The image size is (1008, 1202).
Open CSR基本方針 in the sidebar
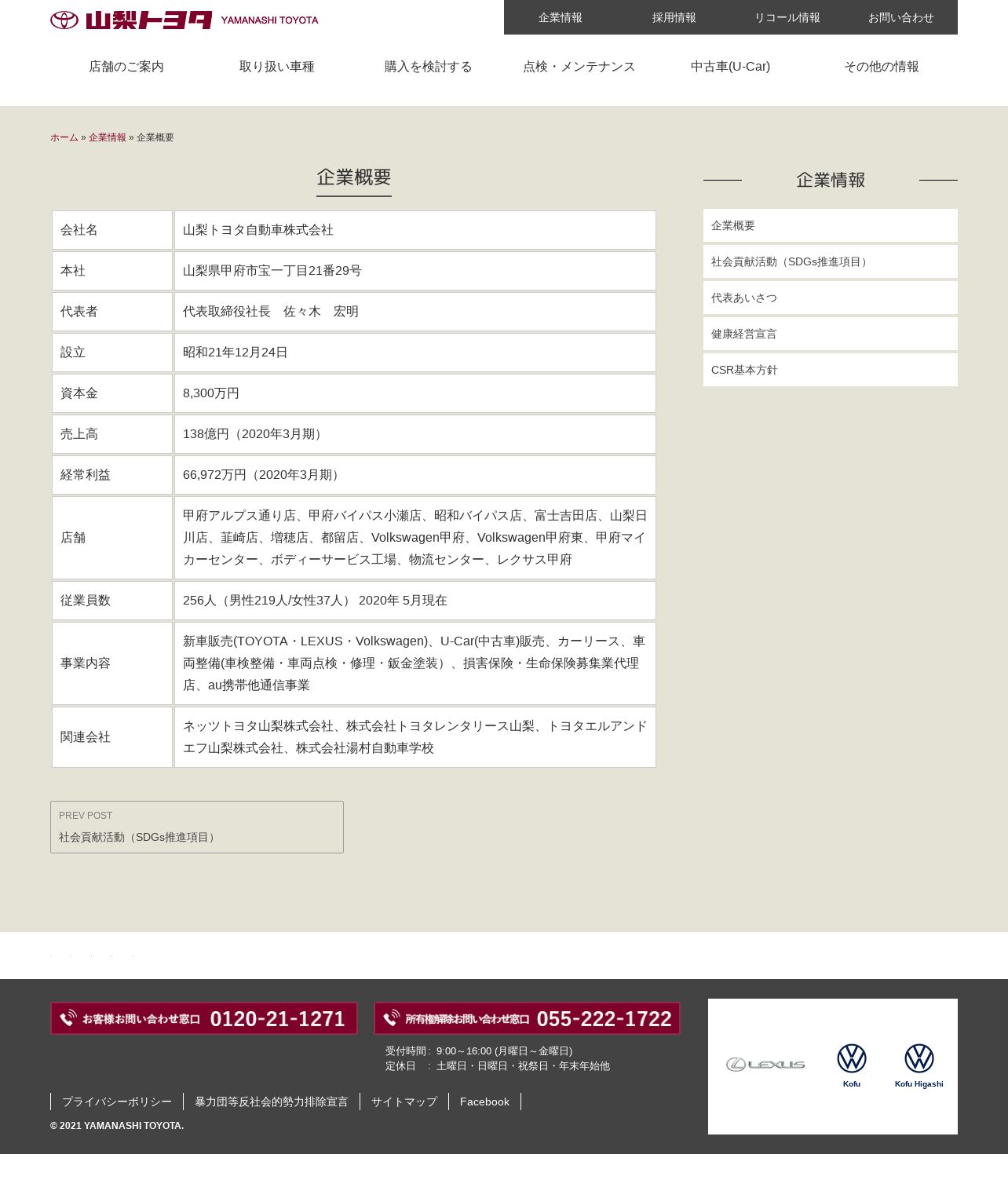(x=831, y=370)
